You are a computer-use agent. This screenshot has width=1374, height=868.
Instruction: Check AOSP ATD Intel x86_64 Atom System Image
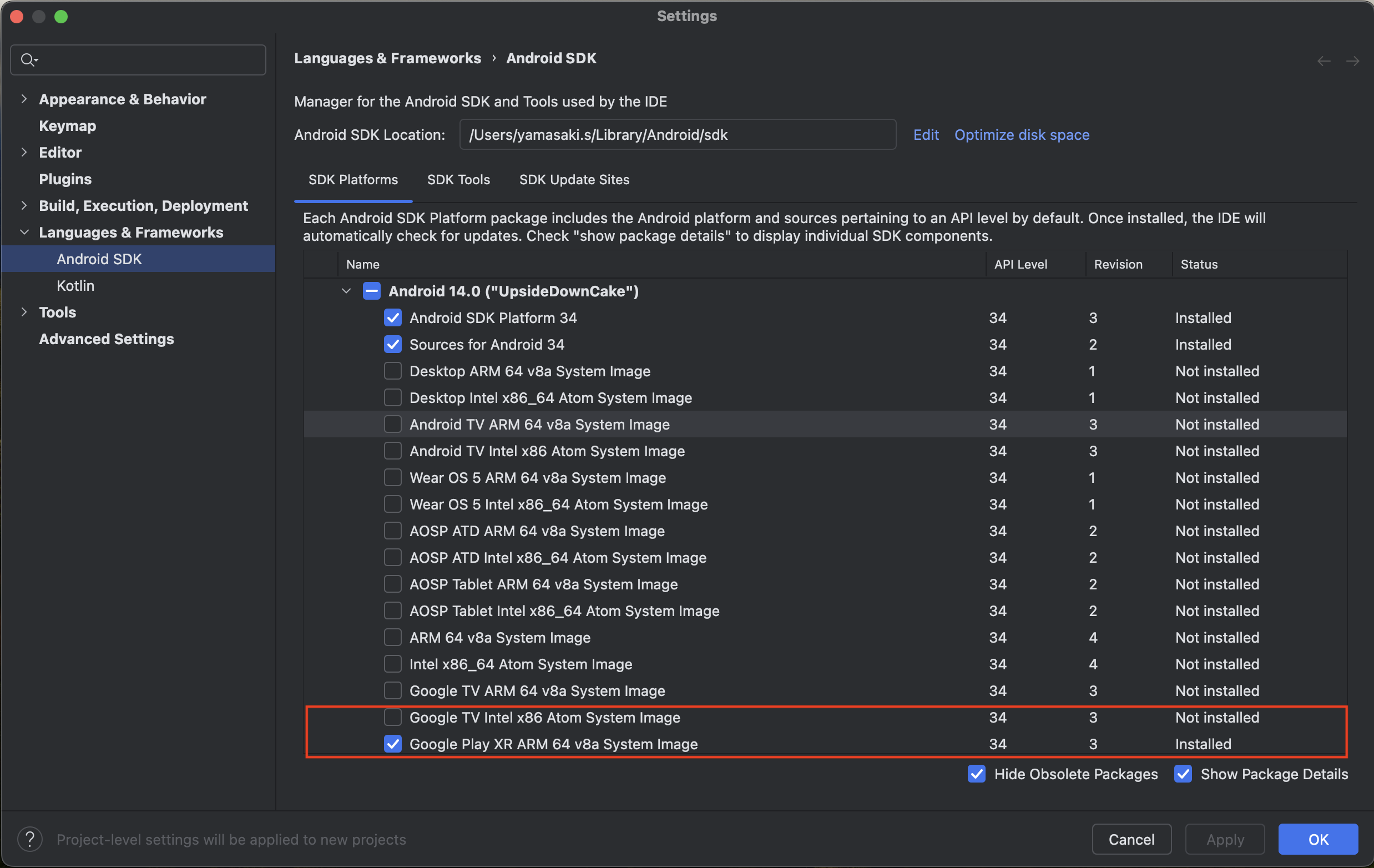(392, 557)
